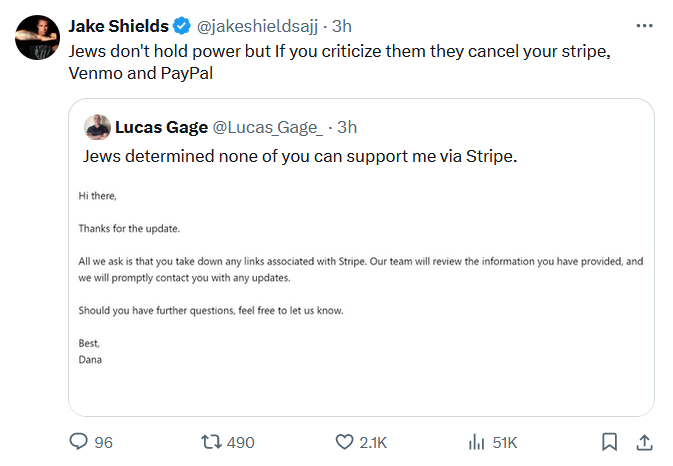Click the heart icon to like the post
673x466 pixels.
pos(344,442)
